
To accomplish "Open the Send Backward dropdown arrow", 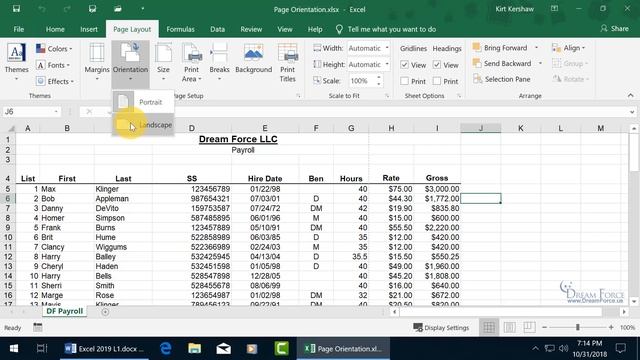I will pyautogui.click(x=540, y=63).
